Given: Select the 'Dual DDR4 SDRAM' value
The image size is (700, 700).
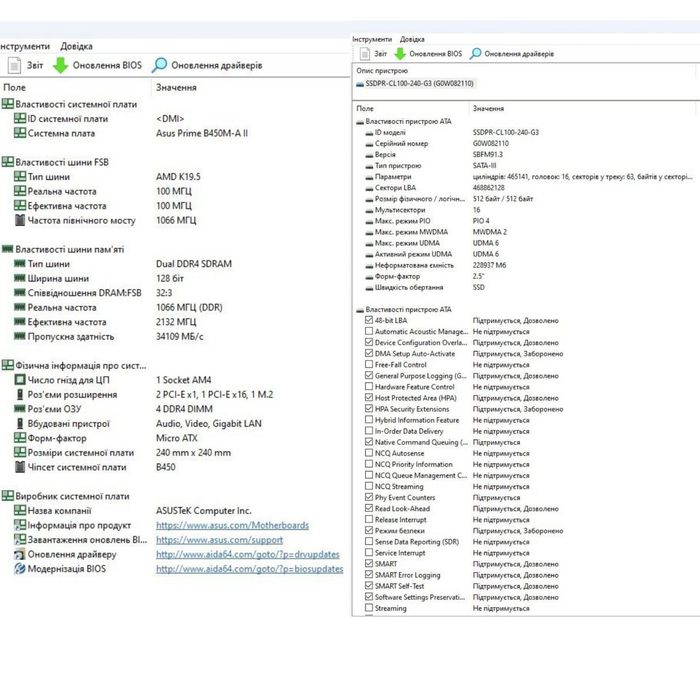Looking at the screenshot, I should pyautogui.click(x=194, y=264).
